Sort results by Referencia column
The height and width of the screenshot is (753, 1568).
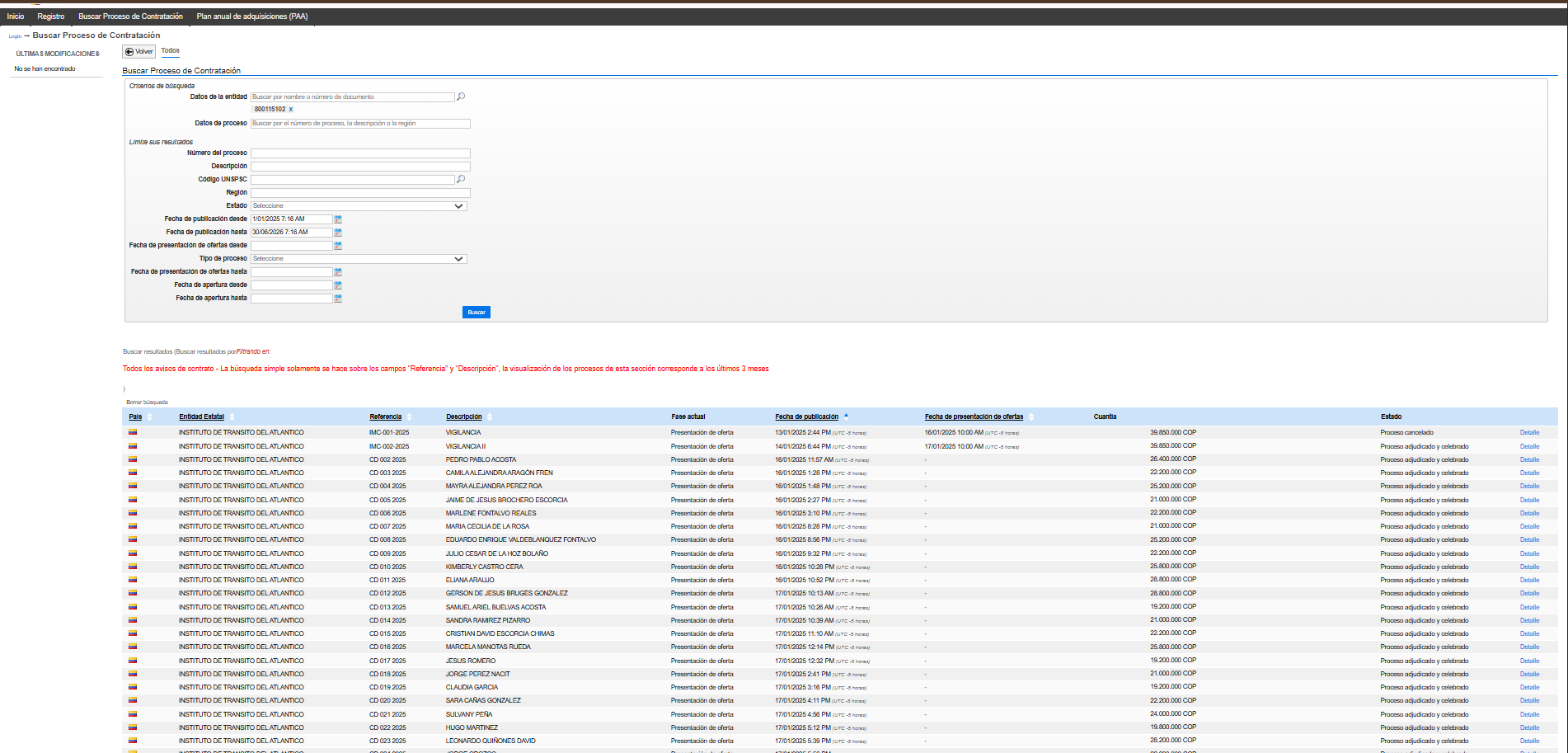point(385,417)
